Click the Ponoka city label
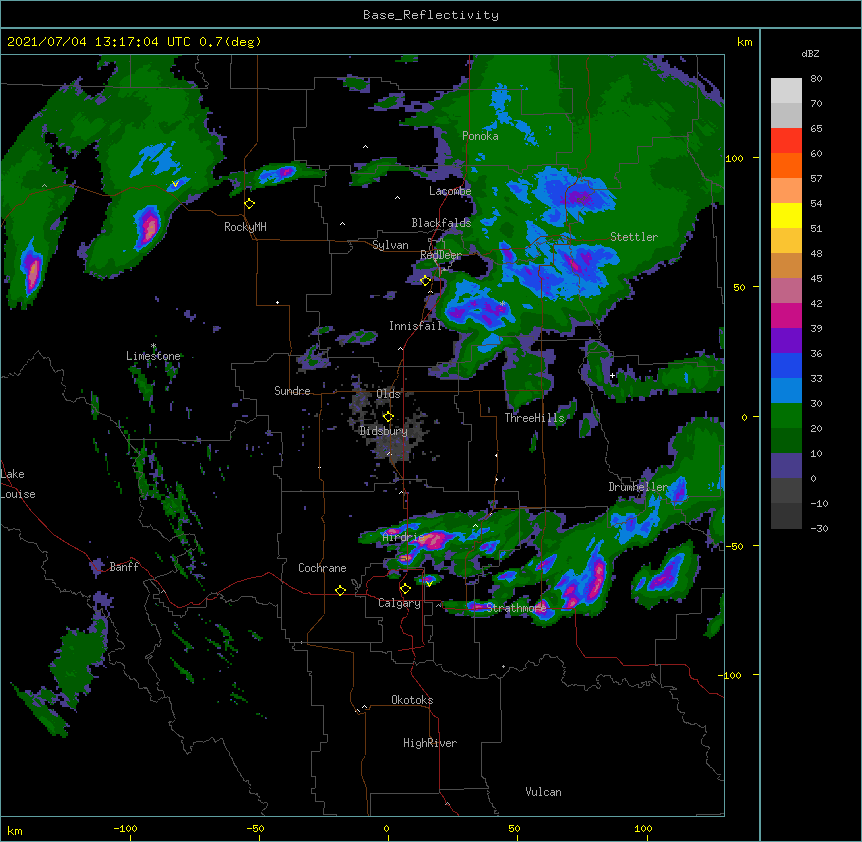The width and height of the screenshot is (862, 842). pyautogui.click(x=480, y=136)
